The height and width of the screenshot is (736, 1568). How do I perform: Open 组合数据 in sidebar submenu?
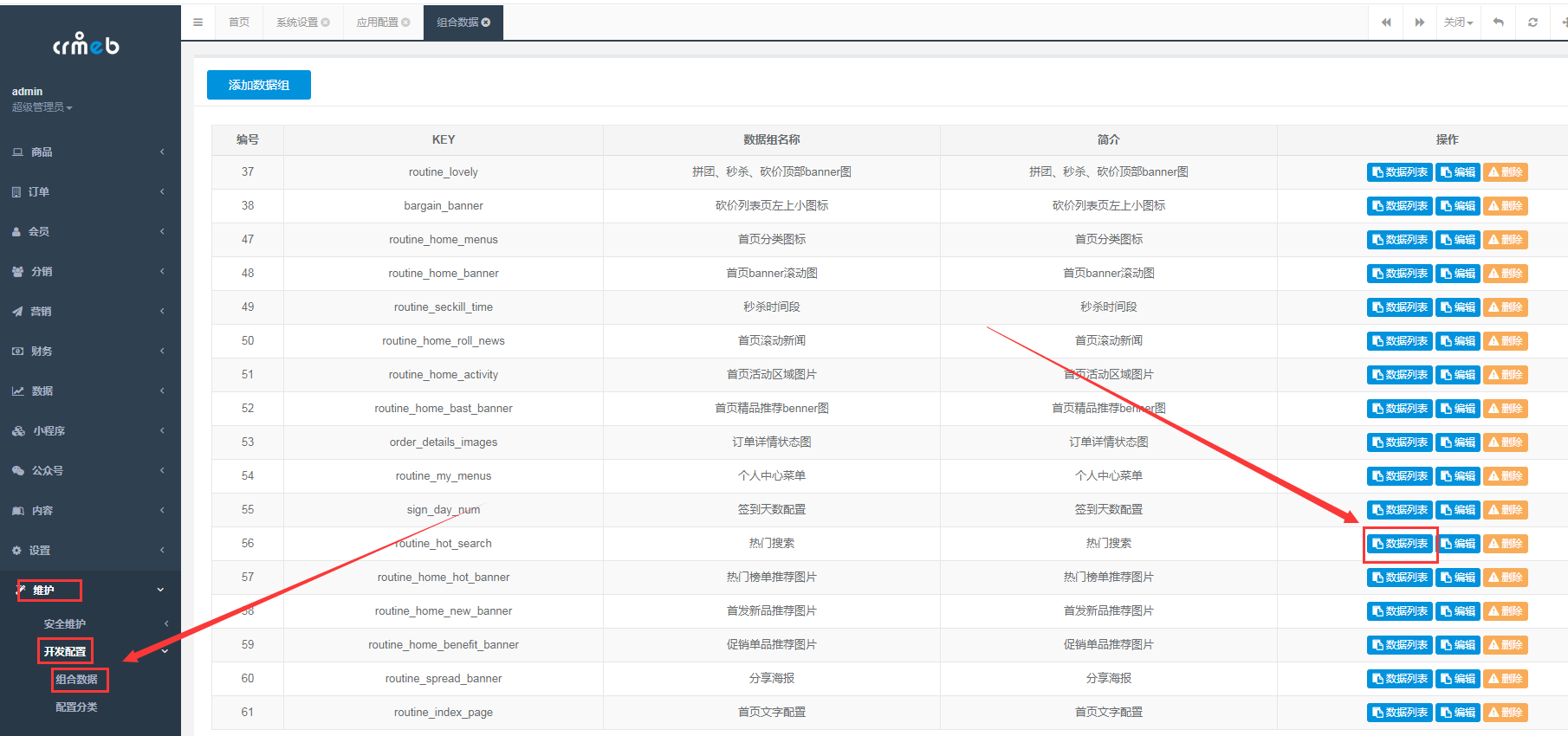point(77,680)
